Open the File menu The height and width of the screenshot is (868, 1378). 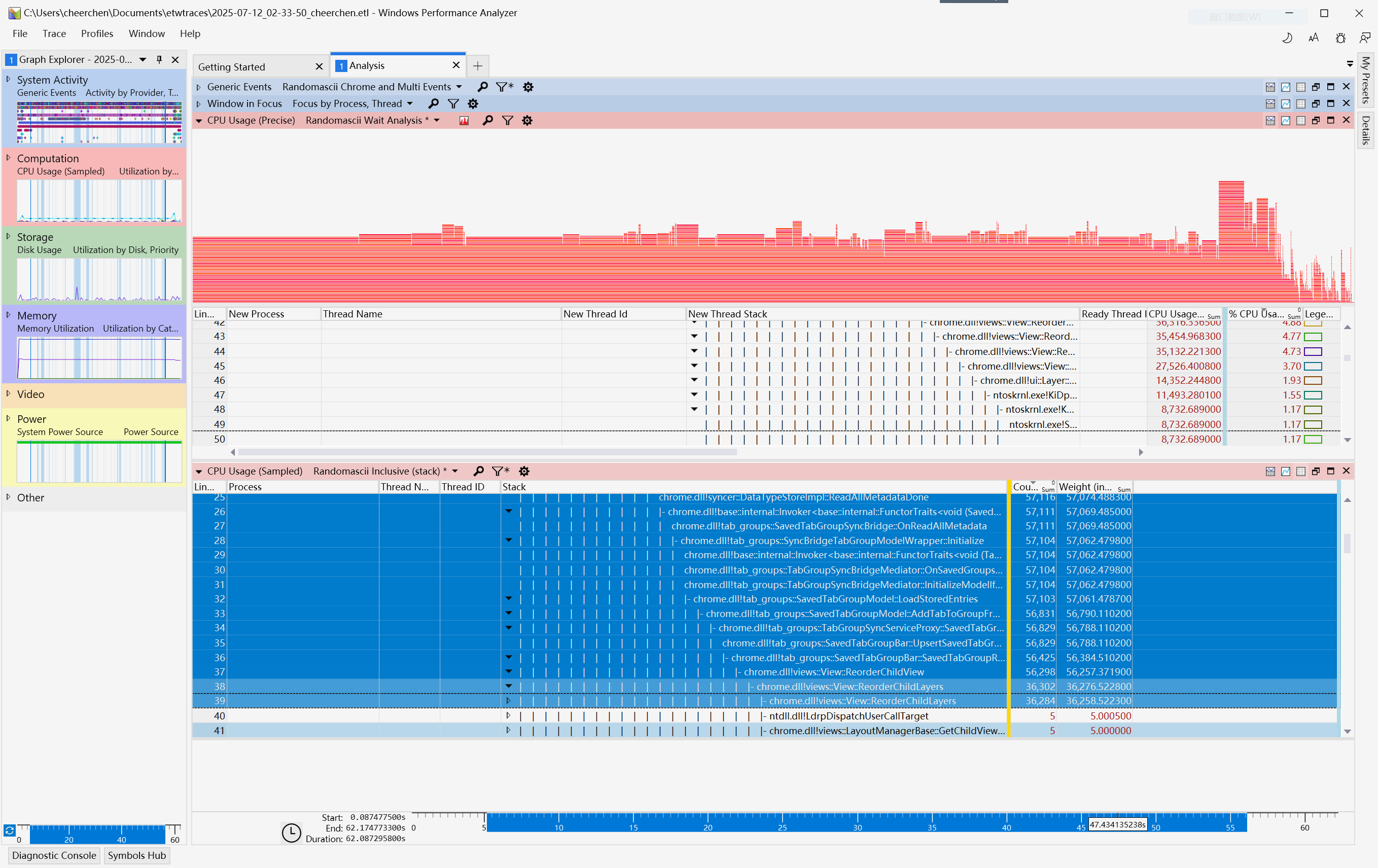(20, 33)
